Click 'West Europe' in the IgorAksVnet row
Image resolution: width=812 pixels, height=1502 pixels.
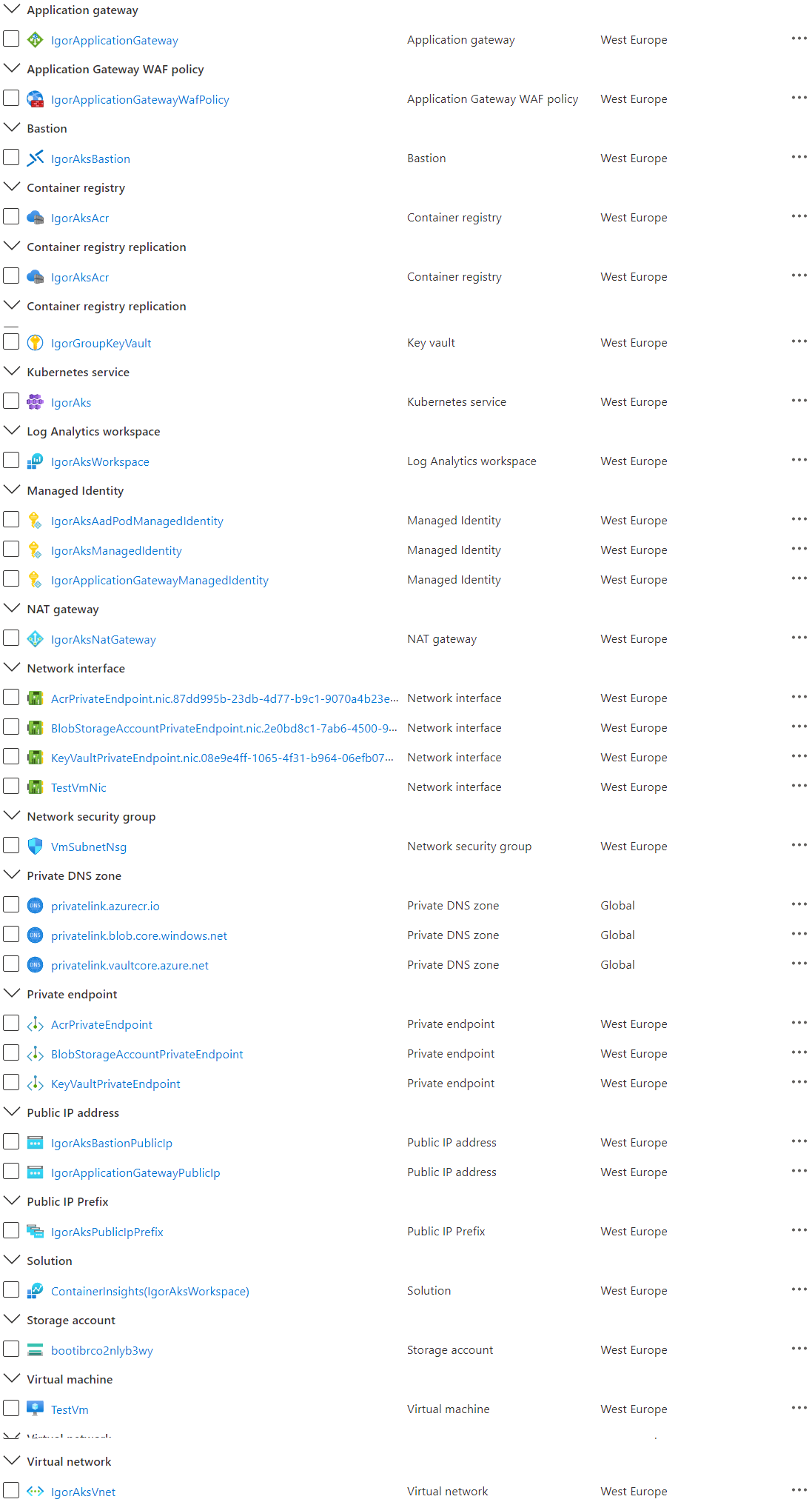click(x=634, y=1491)
